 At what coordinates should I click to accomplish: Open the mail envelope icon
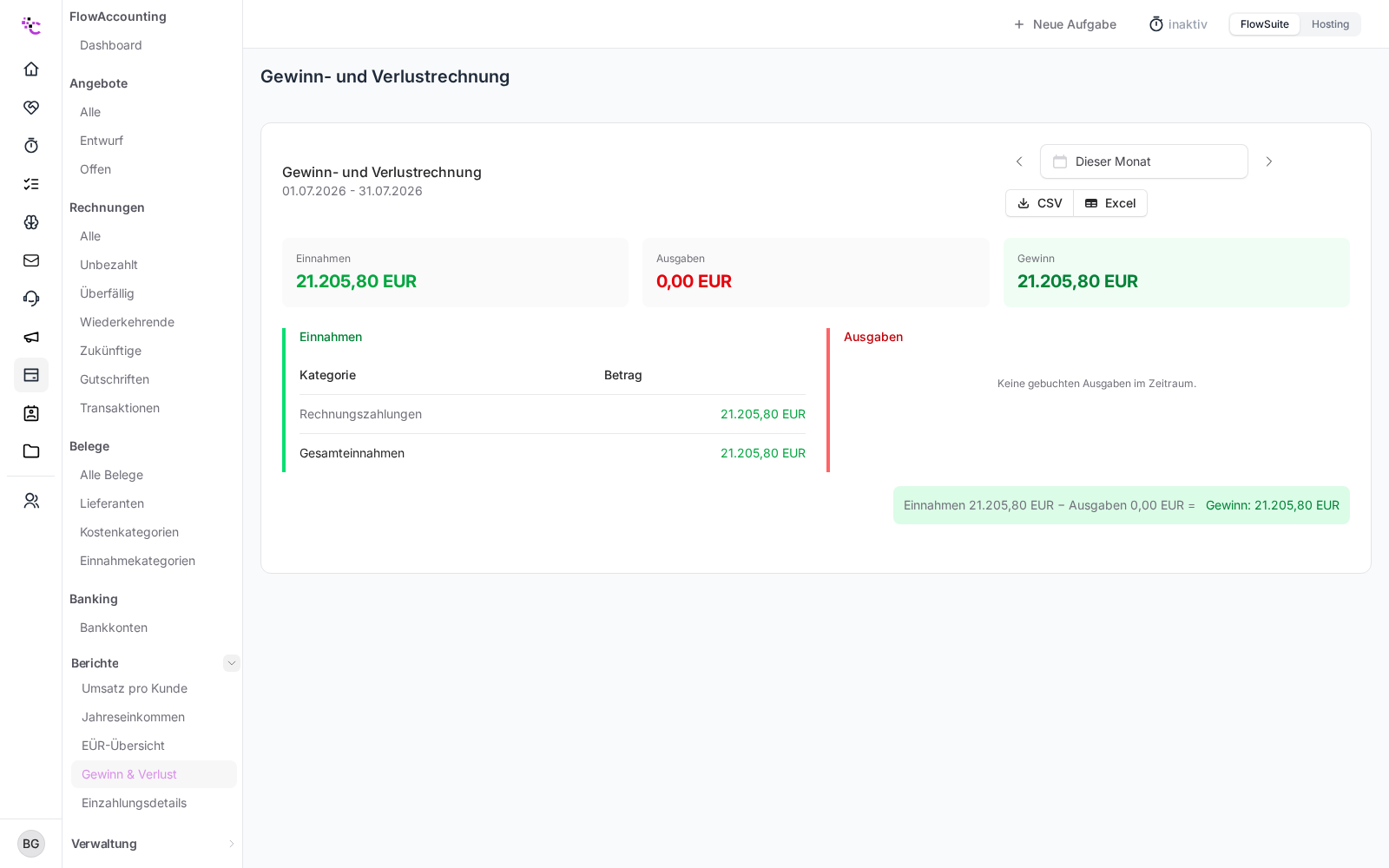click(31, 260)
